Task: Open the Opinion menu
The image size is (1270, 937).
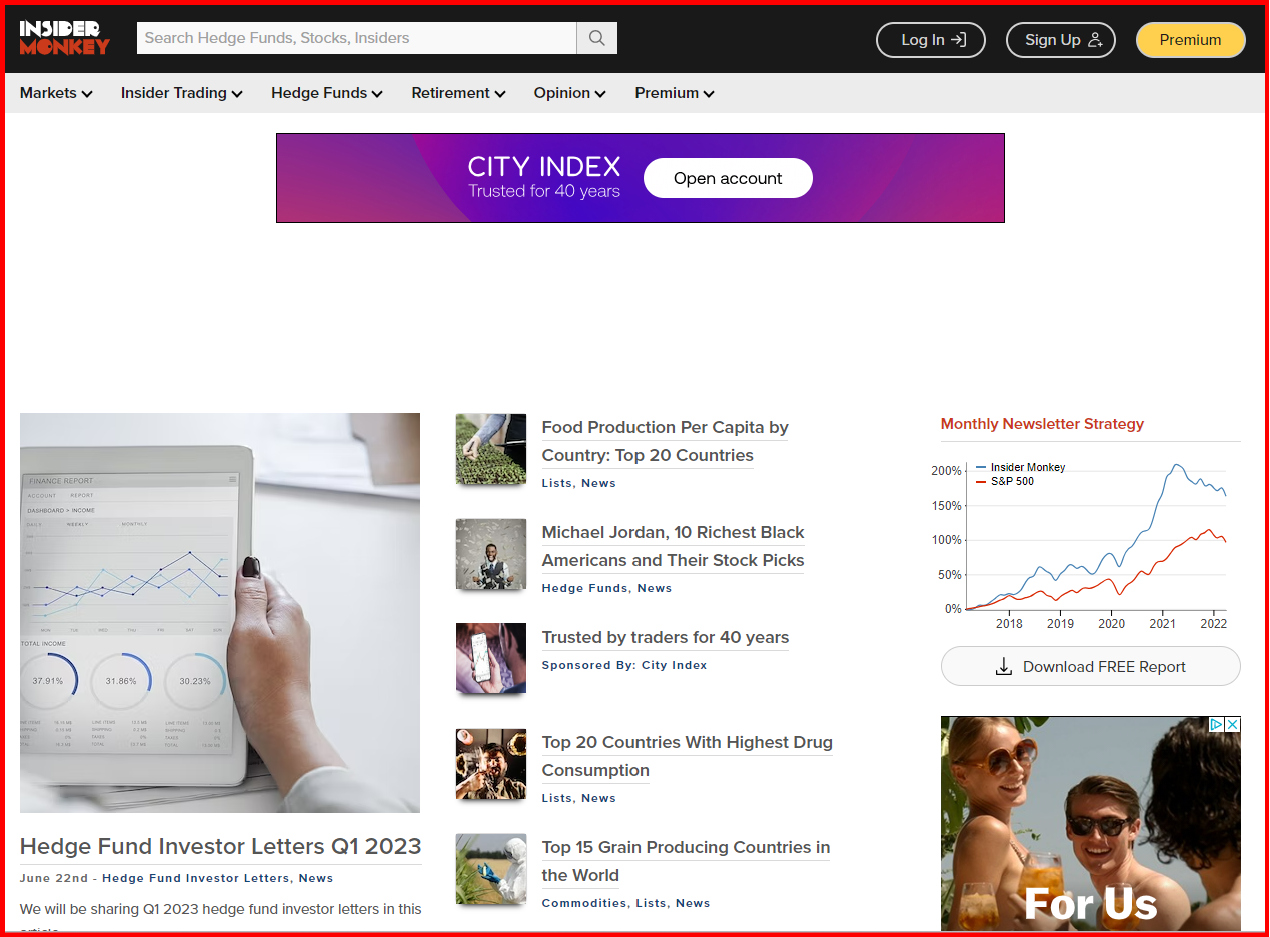Action: point(569,93)
